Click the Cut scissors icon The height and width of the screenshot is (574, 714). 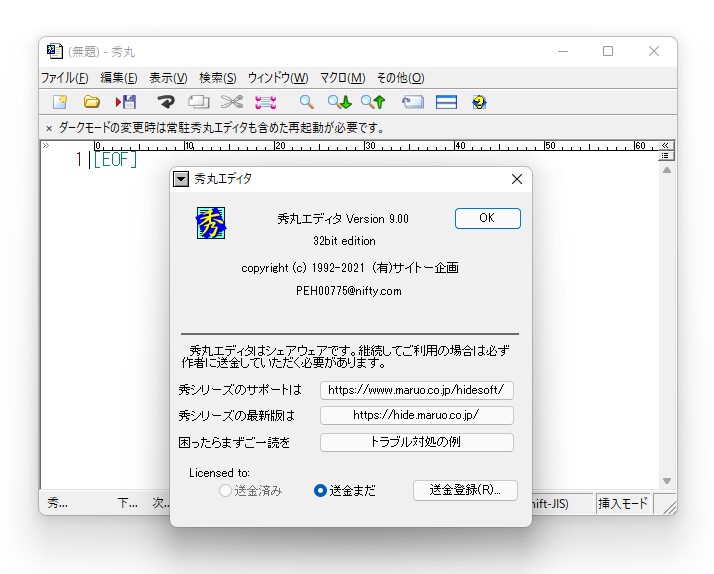[232, 102]
